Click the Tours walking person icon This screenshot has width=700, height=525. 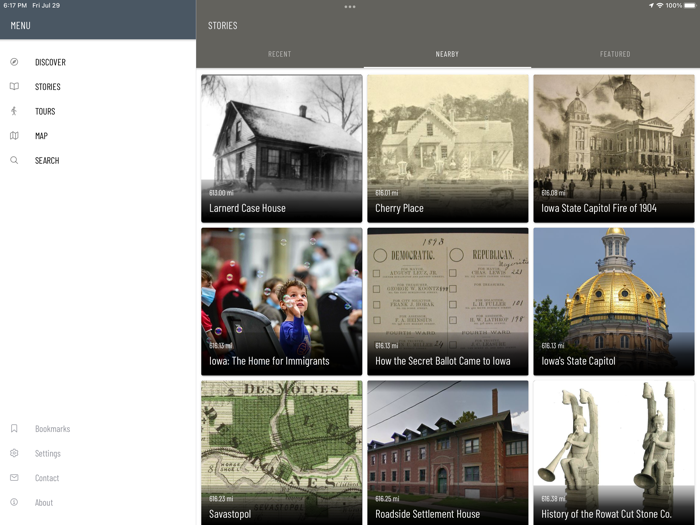tap(14, 111)
